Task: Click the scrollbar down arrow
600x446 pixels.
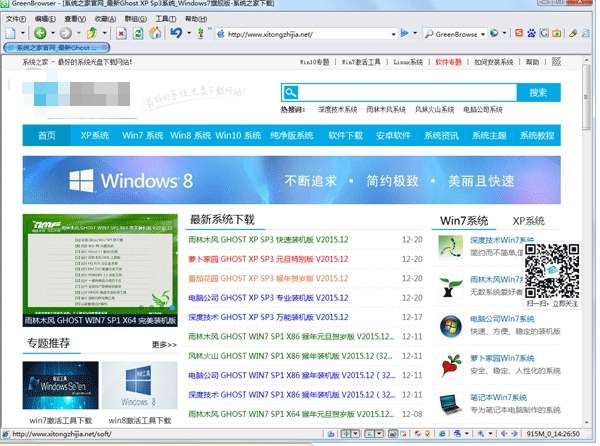Action: [587, 423]
